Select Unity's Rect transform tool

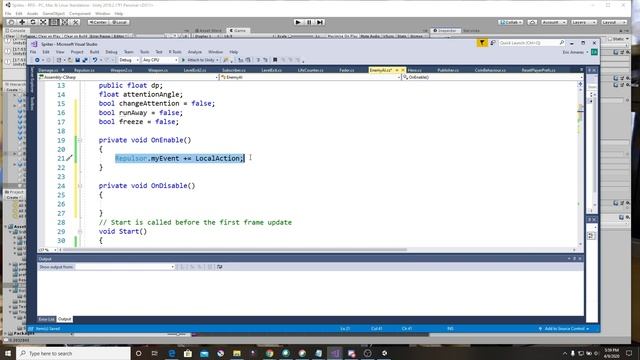click(54, 22)
